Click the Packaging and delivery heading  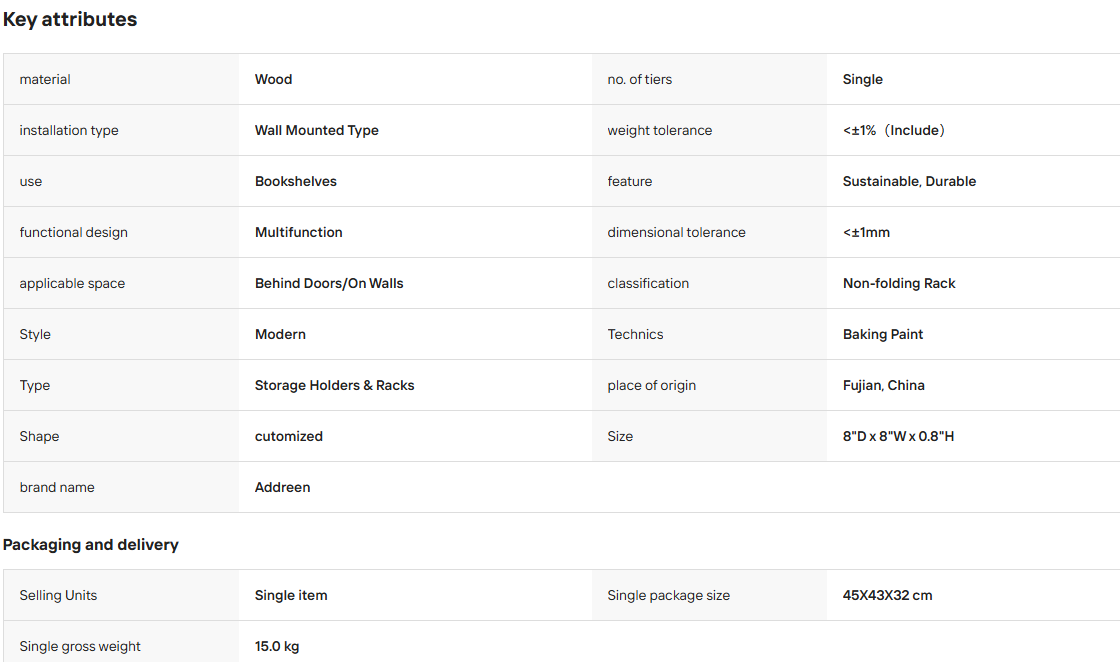(91, 545)
